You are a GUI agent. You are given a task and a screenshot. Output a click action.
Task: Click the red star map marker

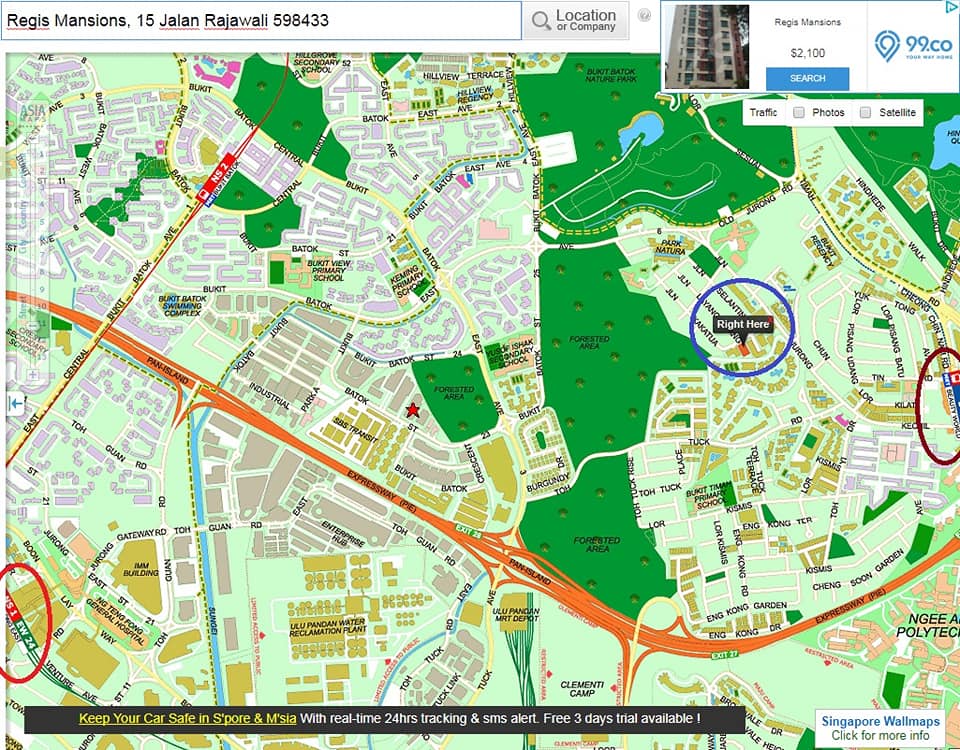[413, 410]
